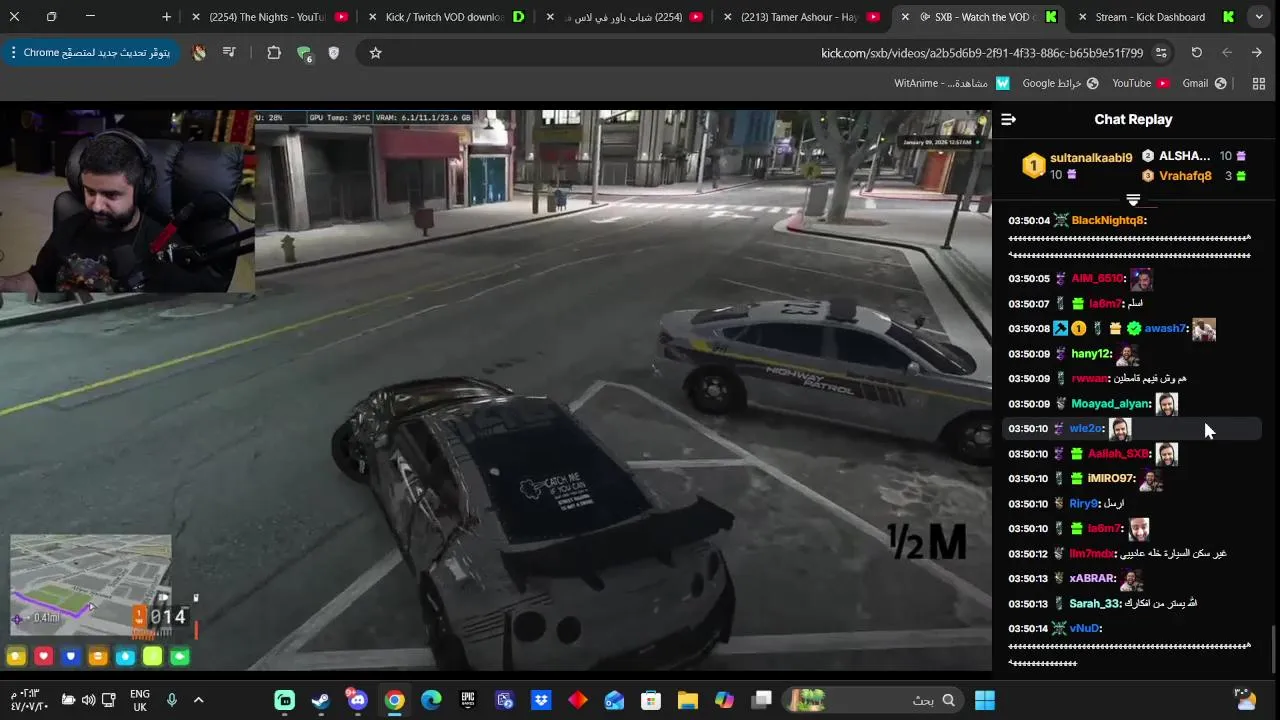Click the kick.com URL address bar
The width and height of the screenshot is (1280, 720).
[982, 52]
